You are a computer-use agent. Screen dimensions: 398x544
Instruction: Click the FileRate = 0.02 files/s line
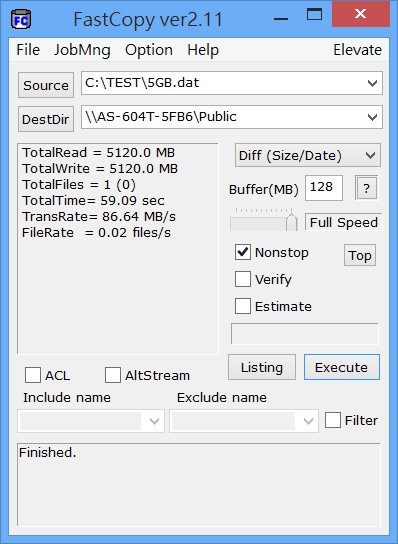(x=96, y=232)
